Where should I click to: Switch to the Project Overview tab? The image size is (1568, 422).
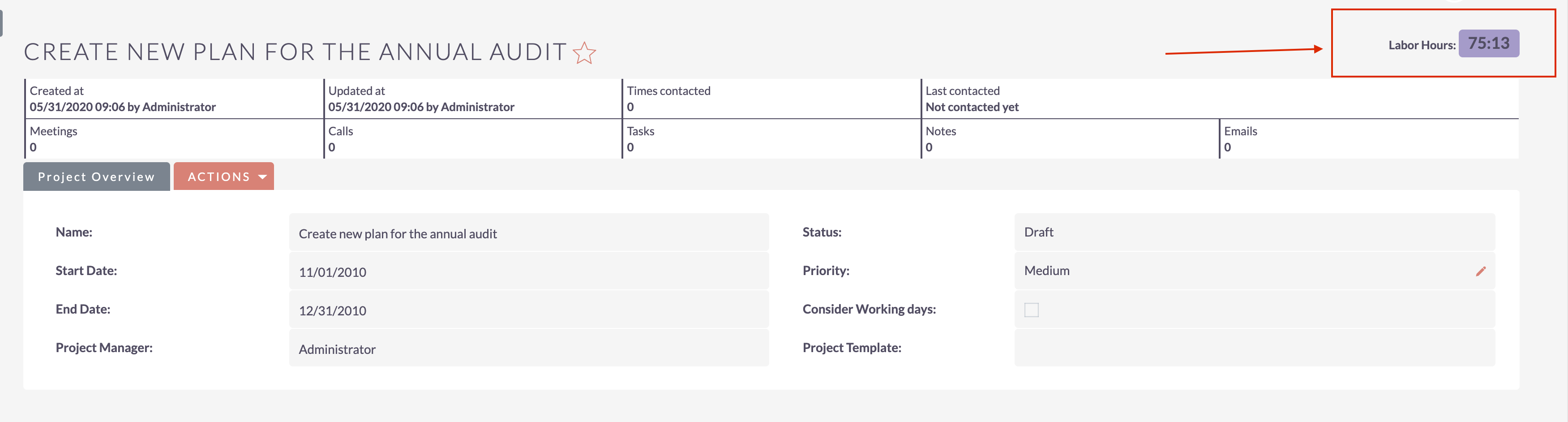[96, 177]
